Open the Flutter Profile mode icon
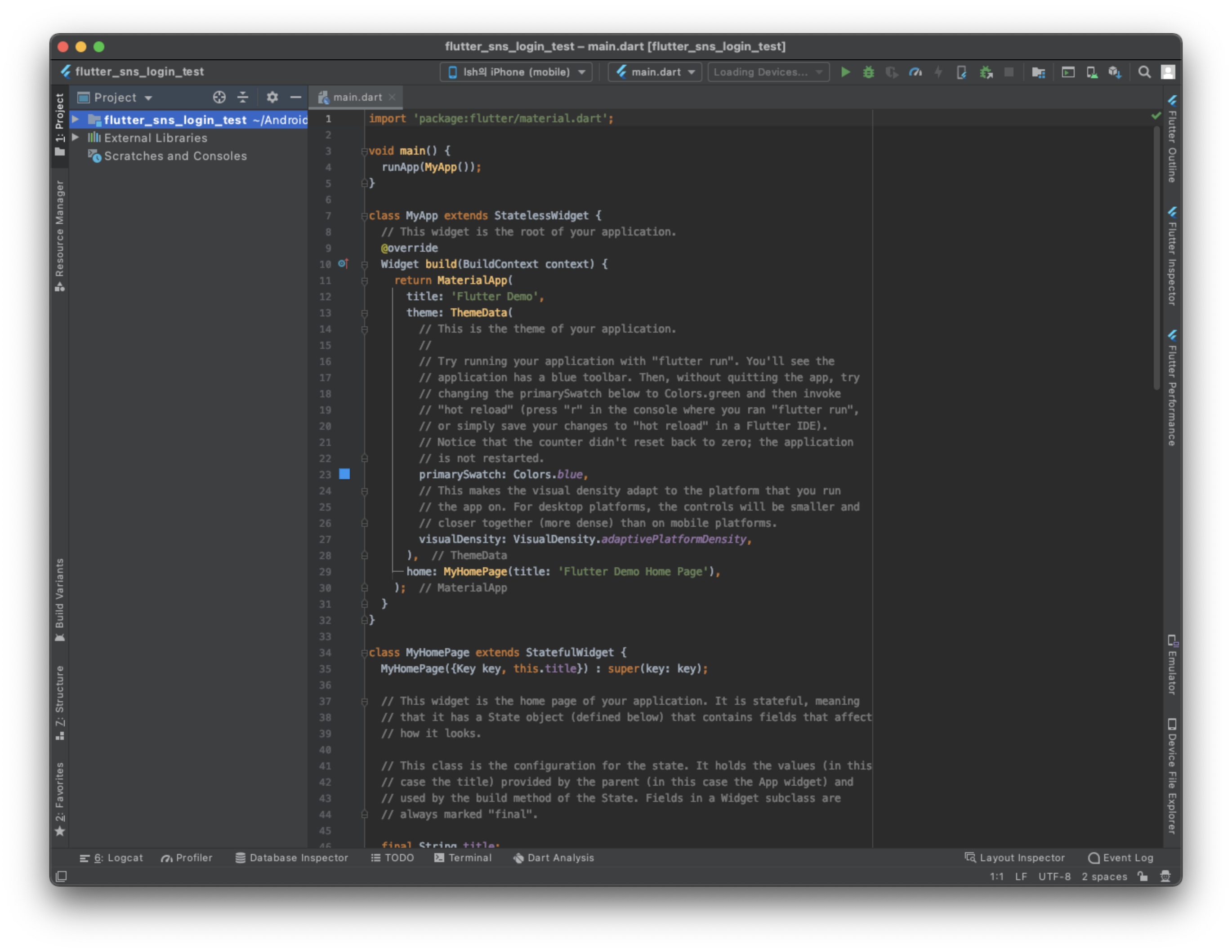 click(915, 72)
